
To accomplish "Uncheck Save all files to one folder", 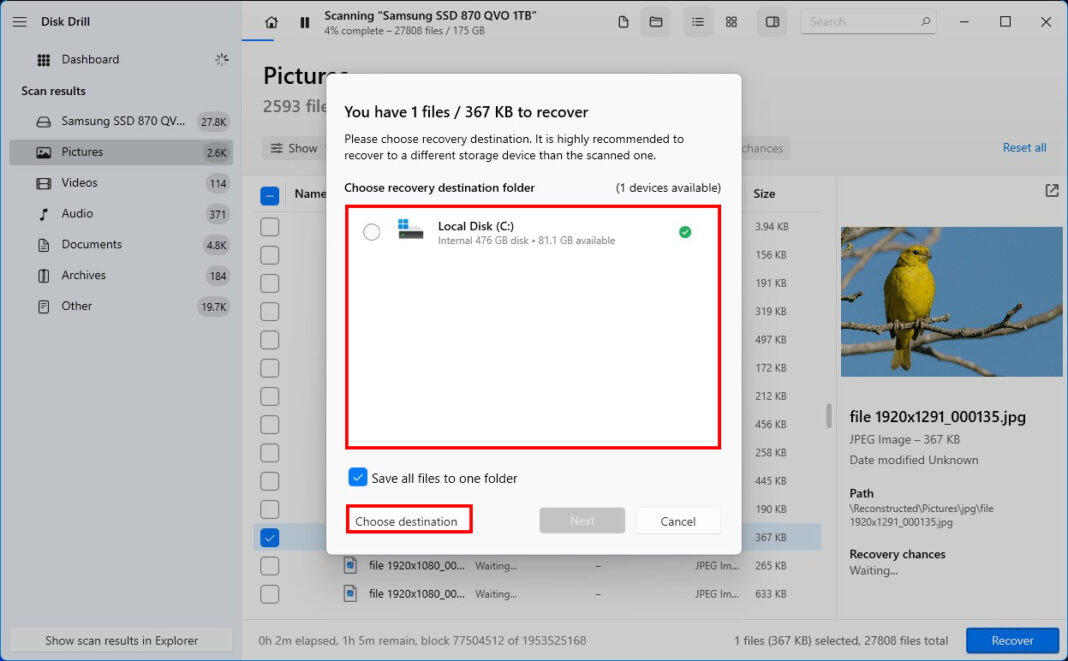I will pyautogui.click(x=358, y=477).
